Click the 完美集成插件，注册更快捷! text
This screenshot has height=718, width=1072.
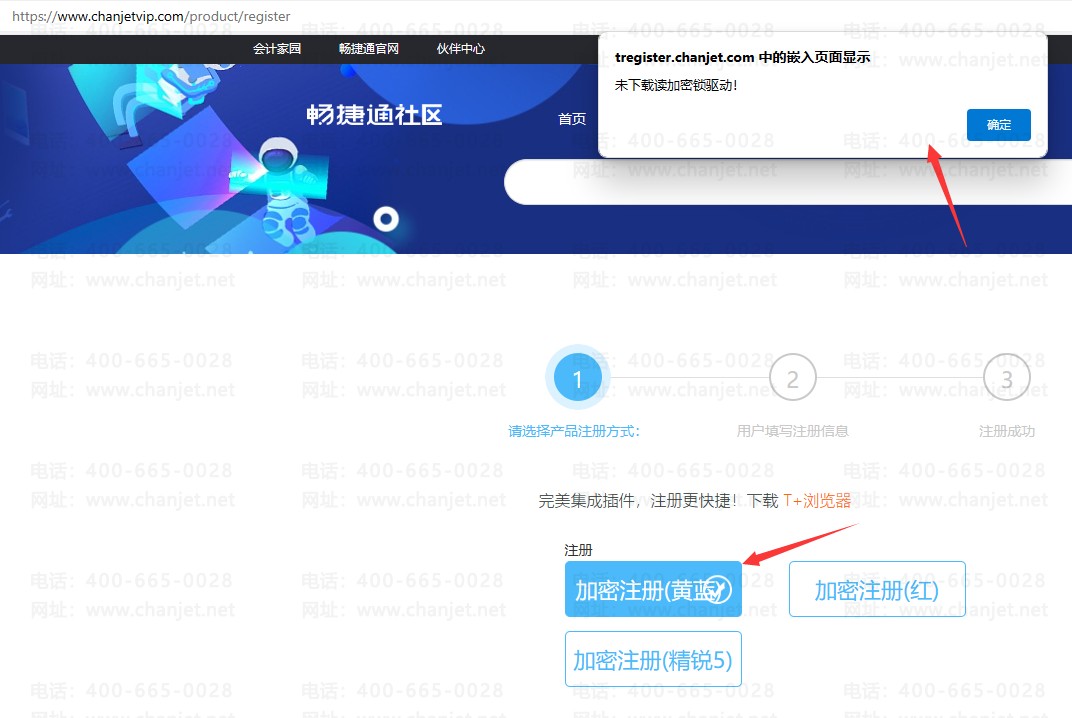point(638,501)
